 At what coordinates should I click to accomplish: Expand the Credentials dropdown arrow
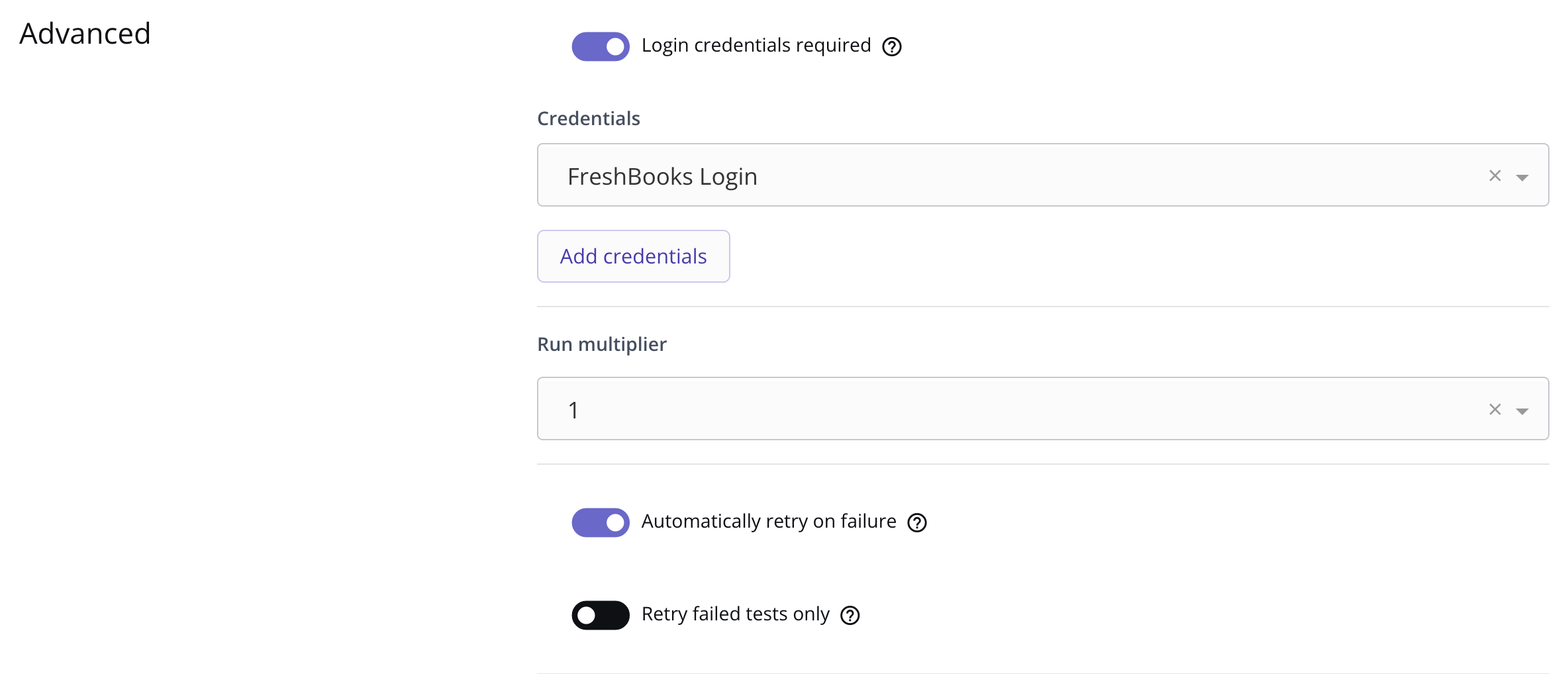tap(1522, 177)
